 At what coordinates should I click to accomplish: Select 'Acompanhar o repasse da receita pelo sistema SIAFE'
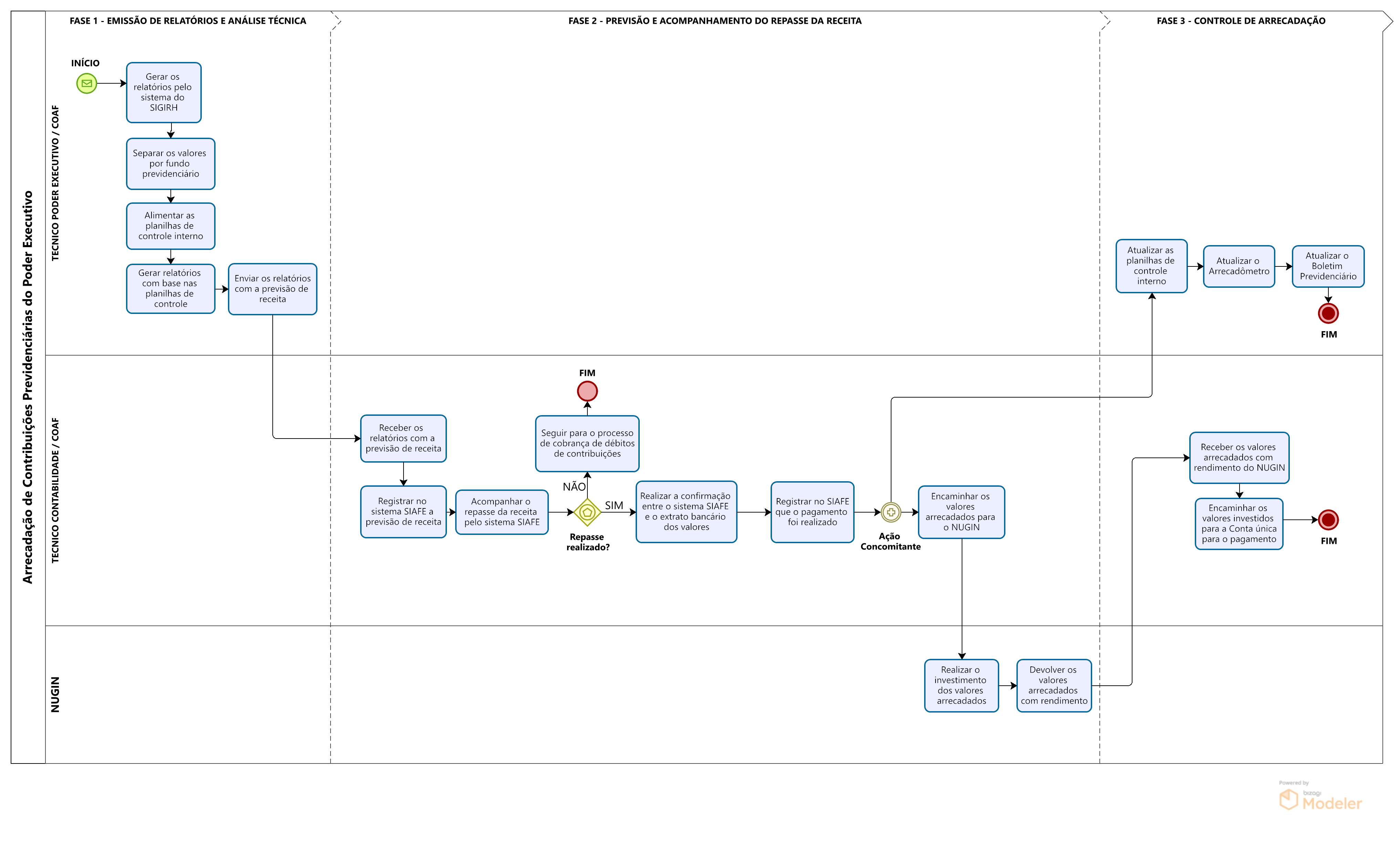click(501, 512)
